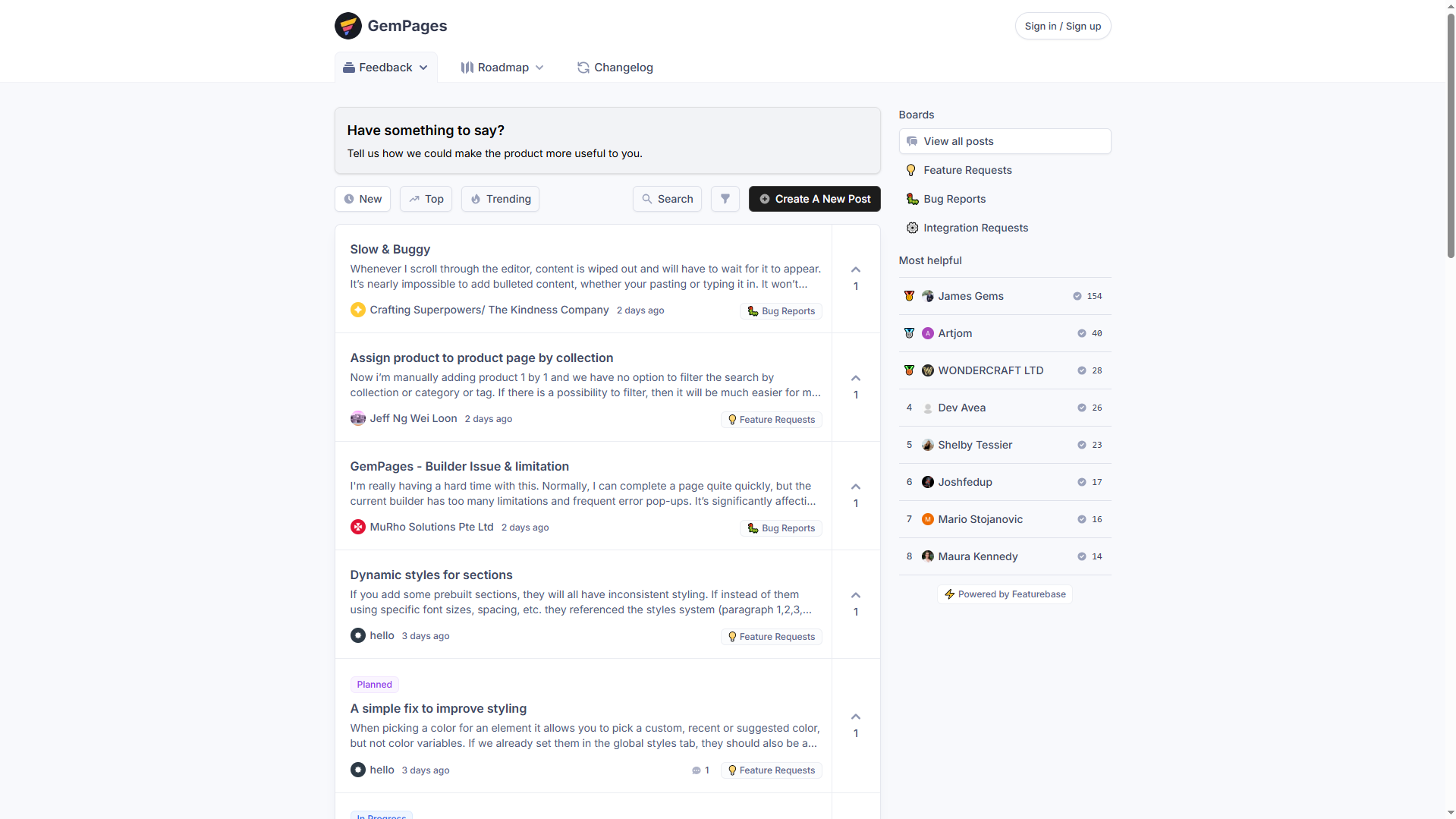Click the page vertical scrollbar
The image size is (1456, 819).
pos(1450,137)
